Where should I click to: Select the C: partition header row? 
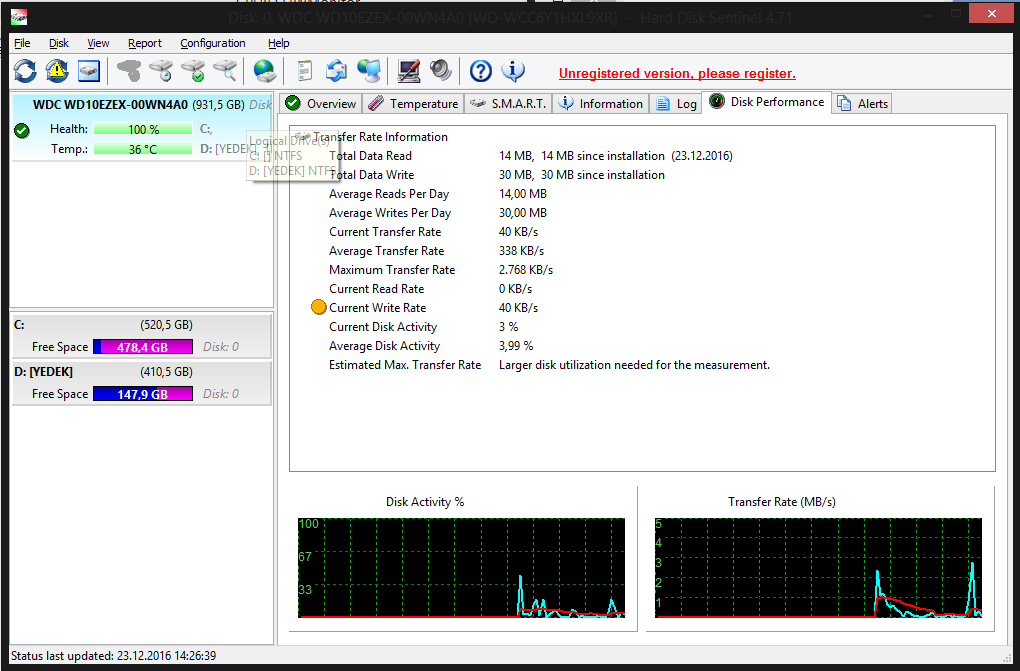point(141,325)
